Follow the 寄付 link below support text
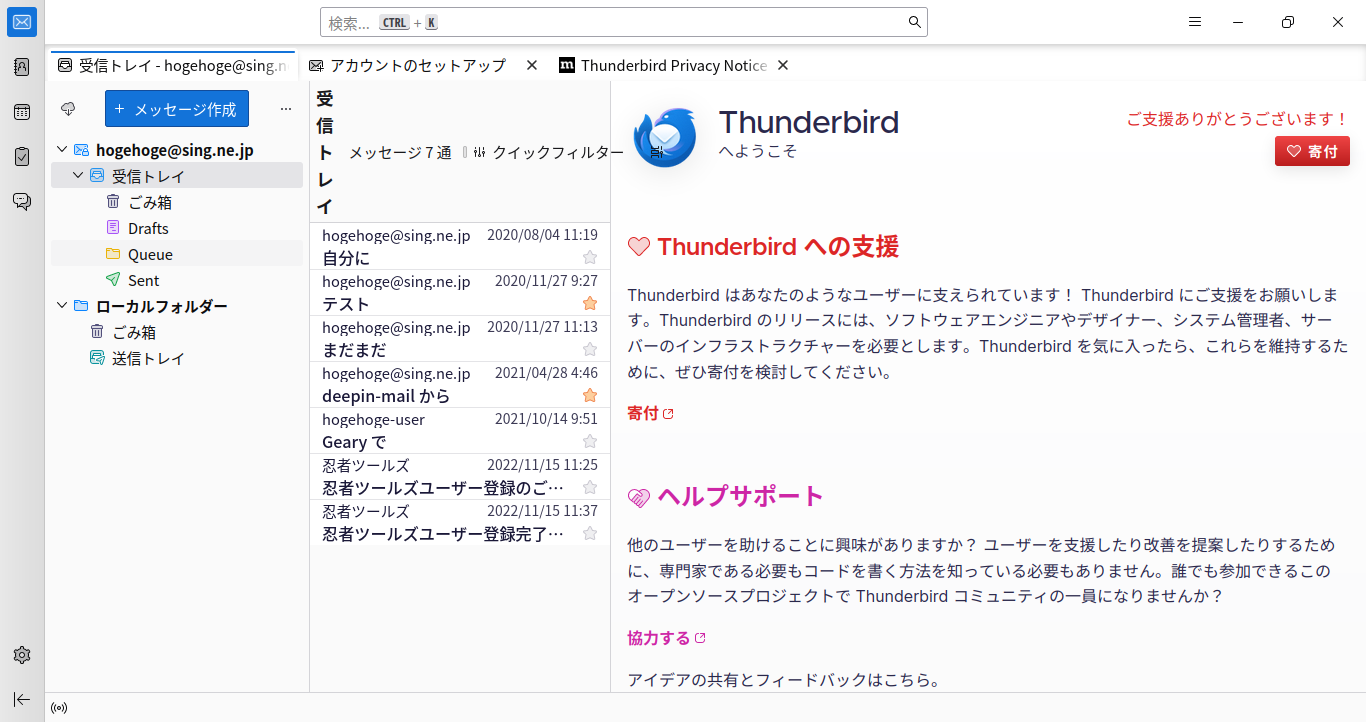Image resolution: width=1366 pixels, height=722 pixels. coord(651,413)
